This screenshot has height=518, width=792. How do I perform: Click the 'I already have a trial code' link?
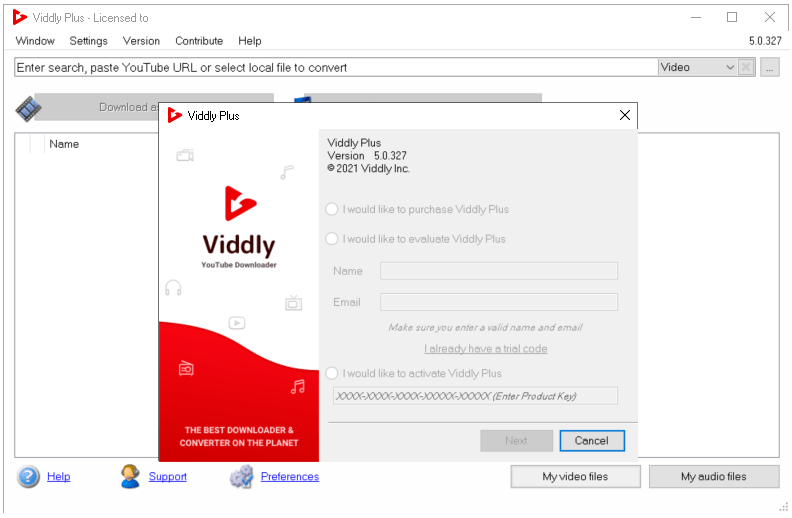pos(485,348)
